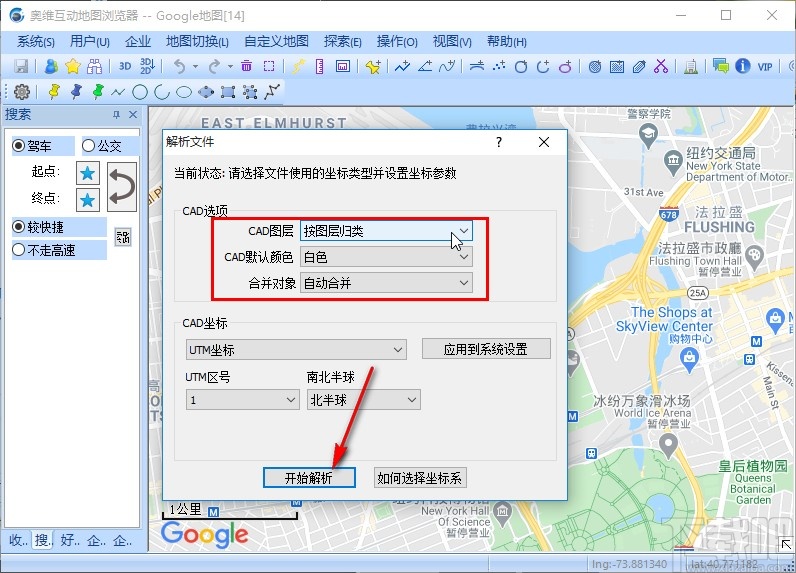The height and width of the screenshot is (573, 796).
Task: Open the 操作(O) menu
Action: (x=397, y=41)
